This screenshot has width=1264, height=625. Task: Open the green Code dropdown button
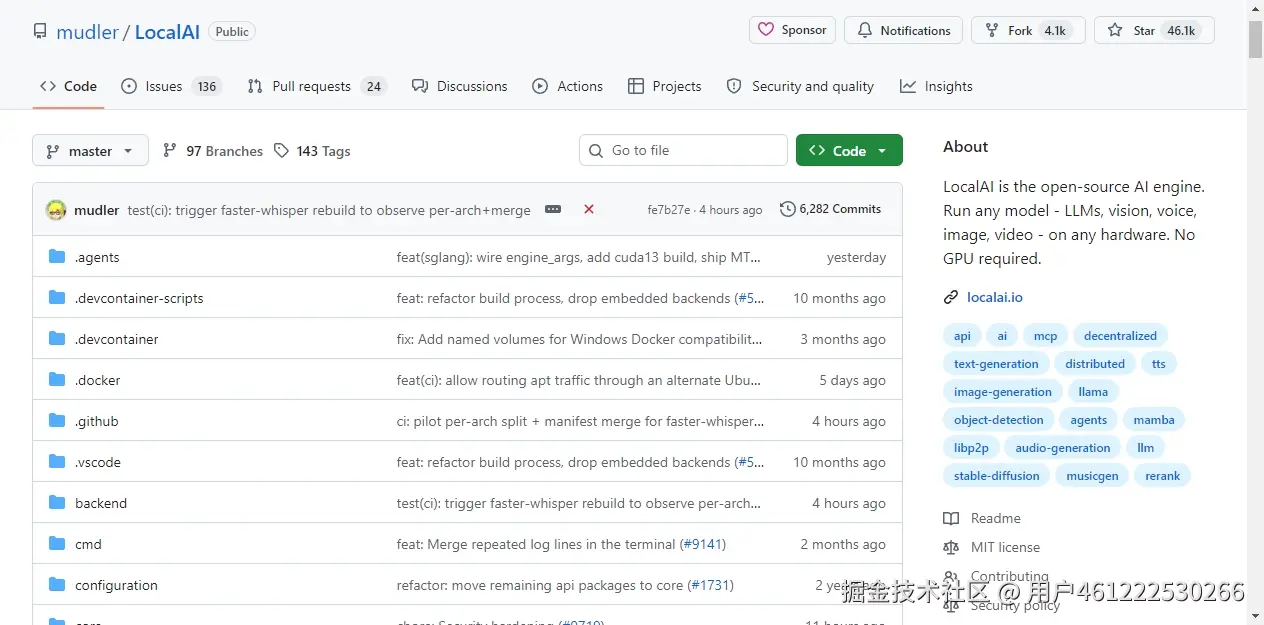849,150
